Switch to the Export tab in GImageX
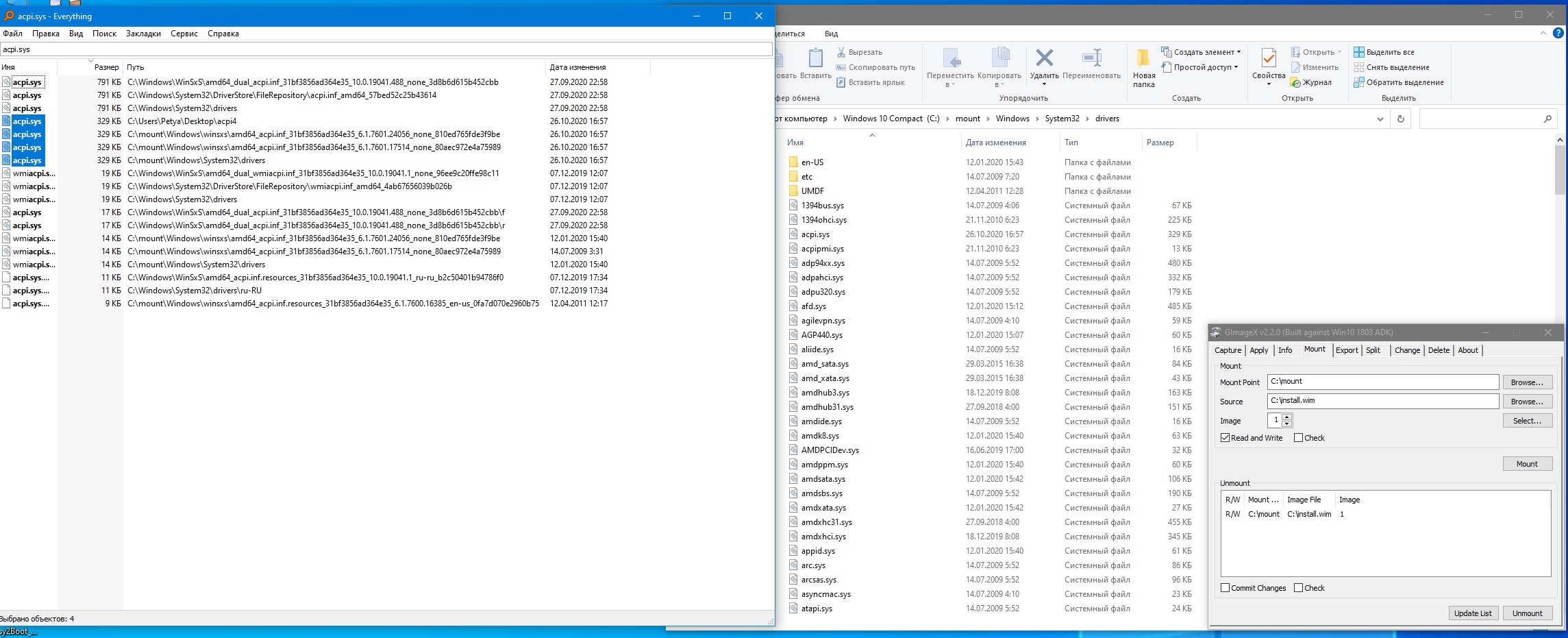The height and width of the screenshot is (638, 1568). click(x=1347, y=350)
